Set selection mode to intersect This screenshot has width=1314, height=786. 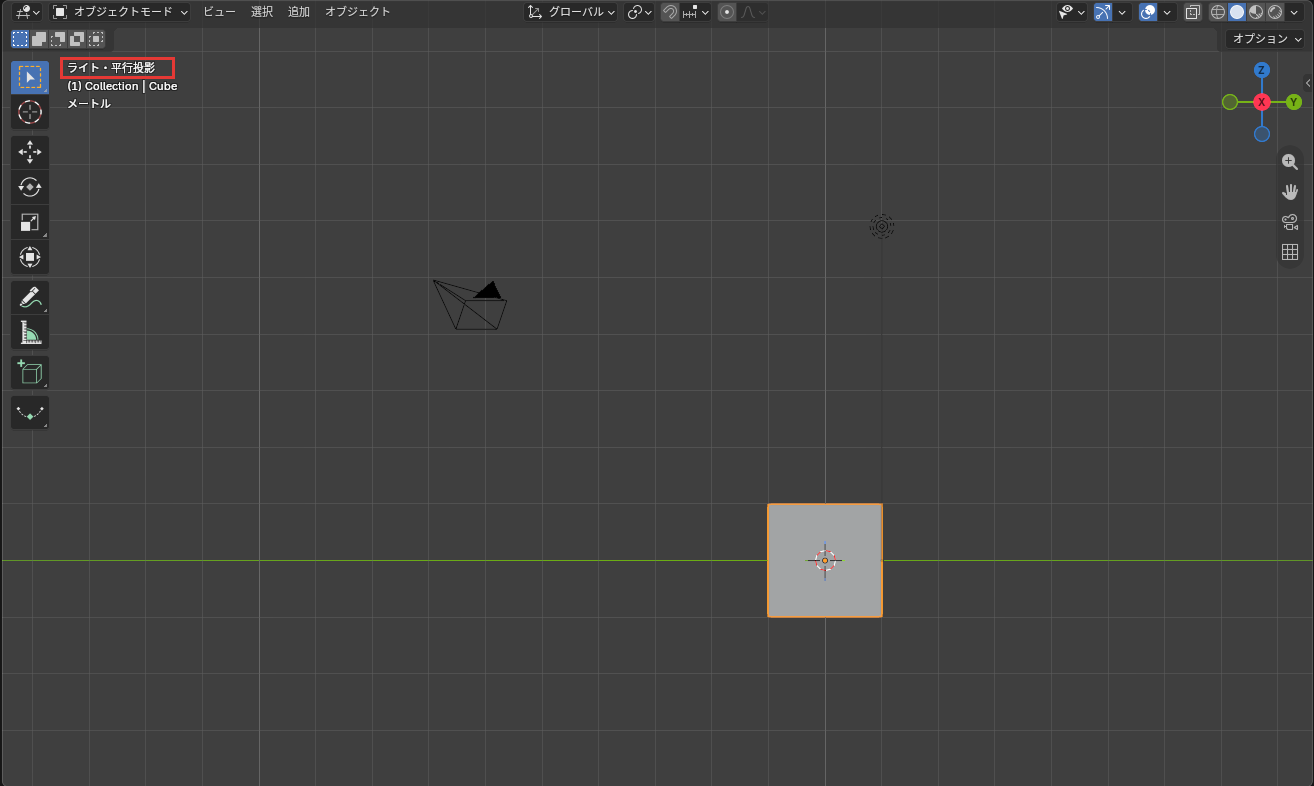coord(96,39)
